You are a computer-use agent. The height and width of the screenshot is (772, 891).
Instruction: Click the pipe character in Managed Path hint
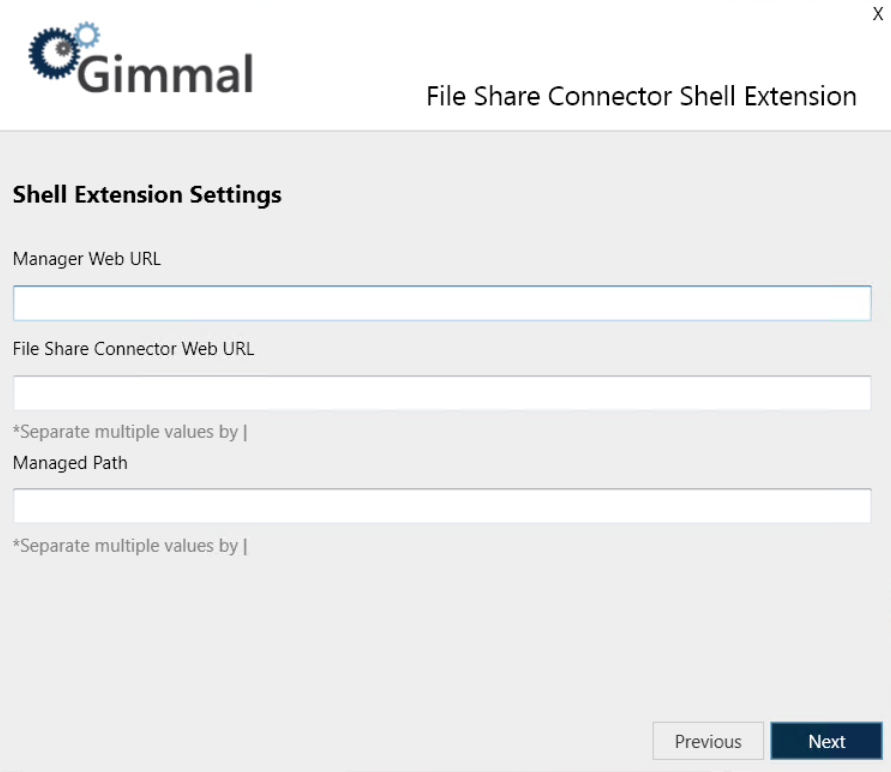point(245,546)
